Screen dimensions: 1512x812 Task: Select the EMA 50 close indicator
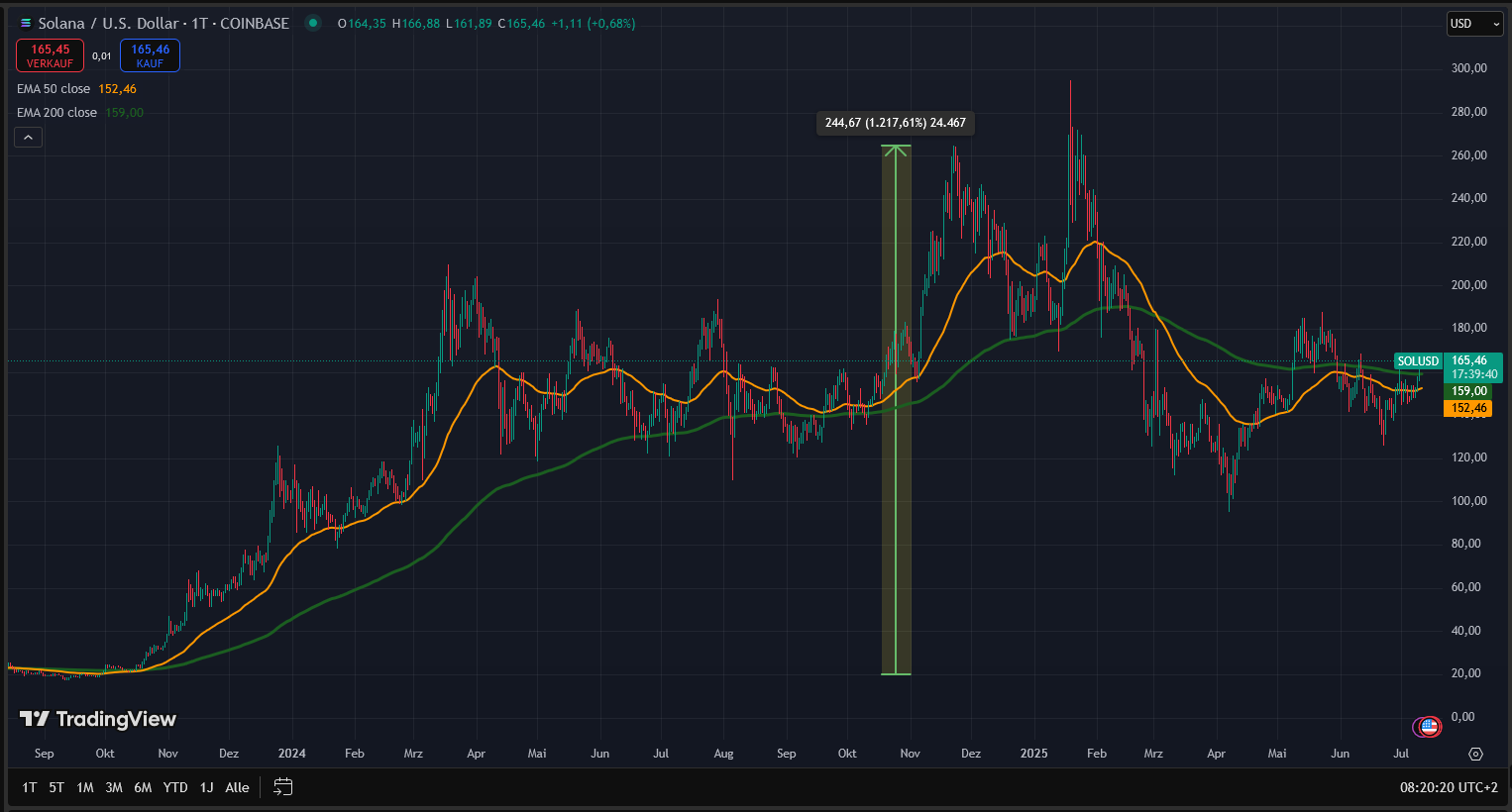coord(54,89)
